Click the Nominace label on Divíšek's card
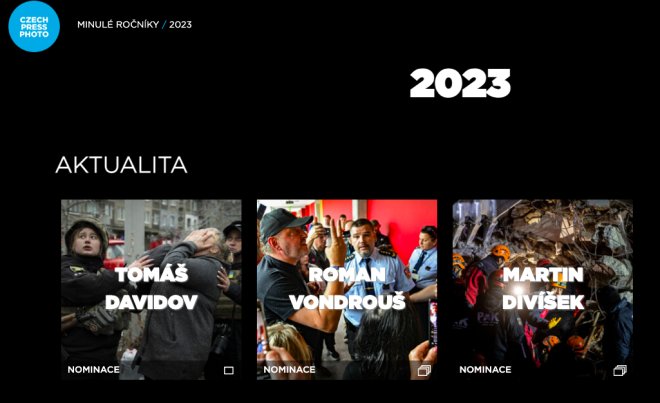 485,370
